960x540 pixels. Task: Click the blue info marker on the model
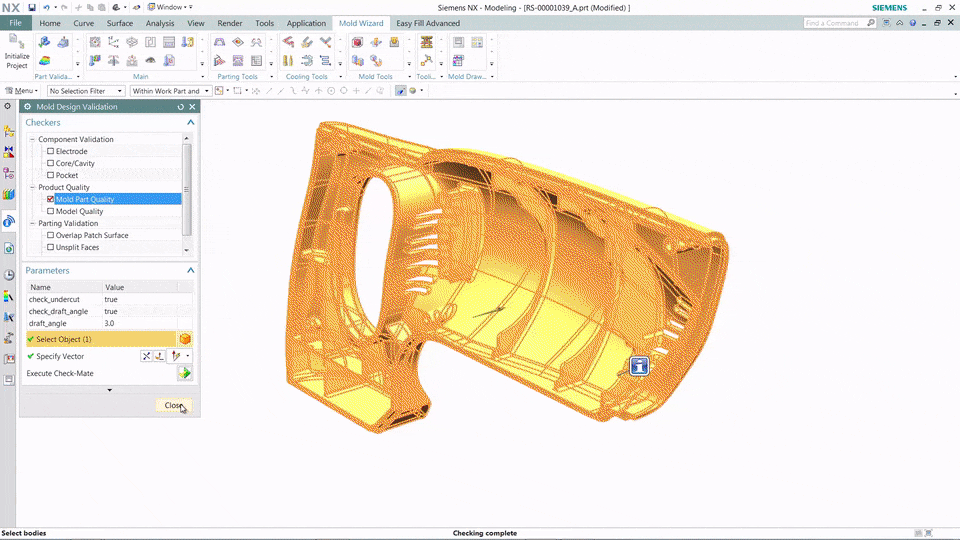point(639,366)
